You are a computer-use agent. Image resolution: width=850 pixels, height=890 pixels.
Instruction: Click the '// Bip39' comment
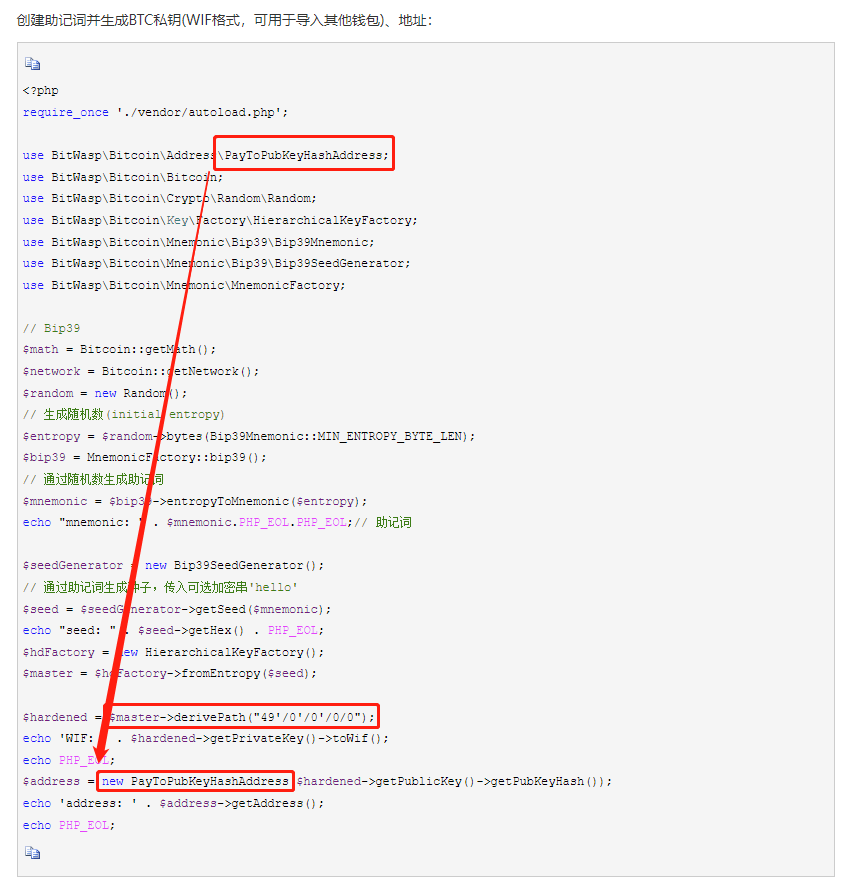tap(52, 329)
